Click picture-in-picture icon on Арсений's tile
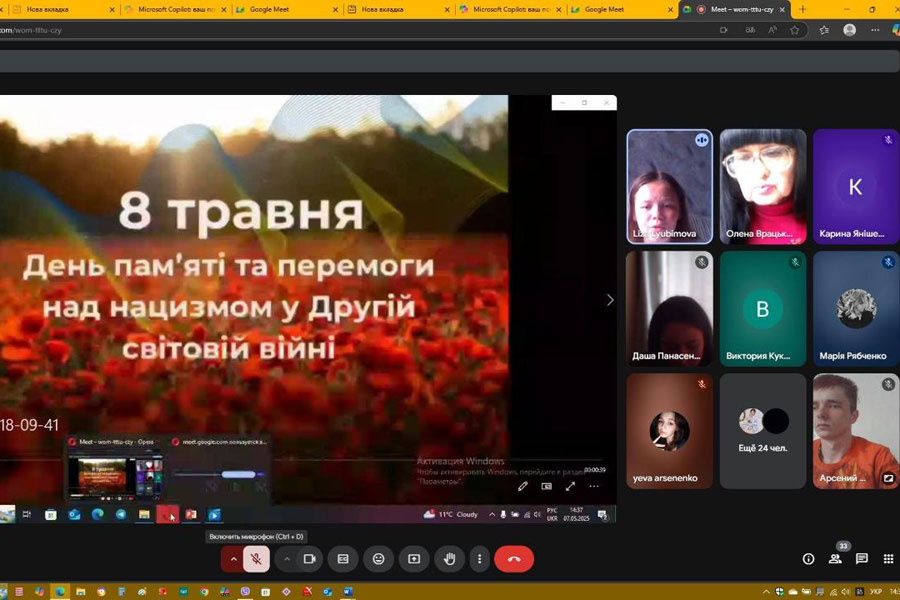 (888, 478)
